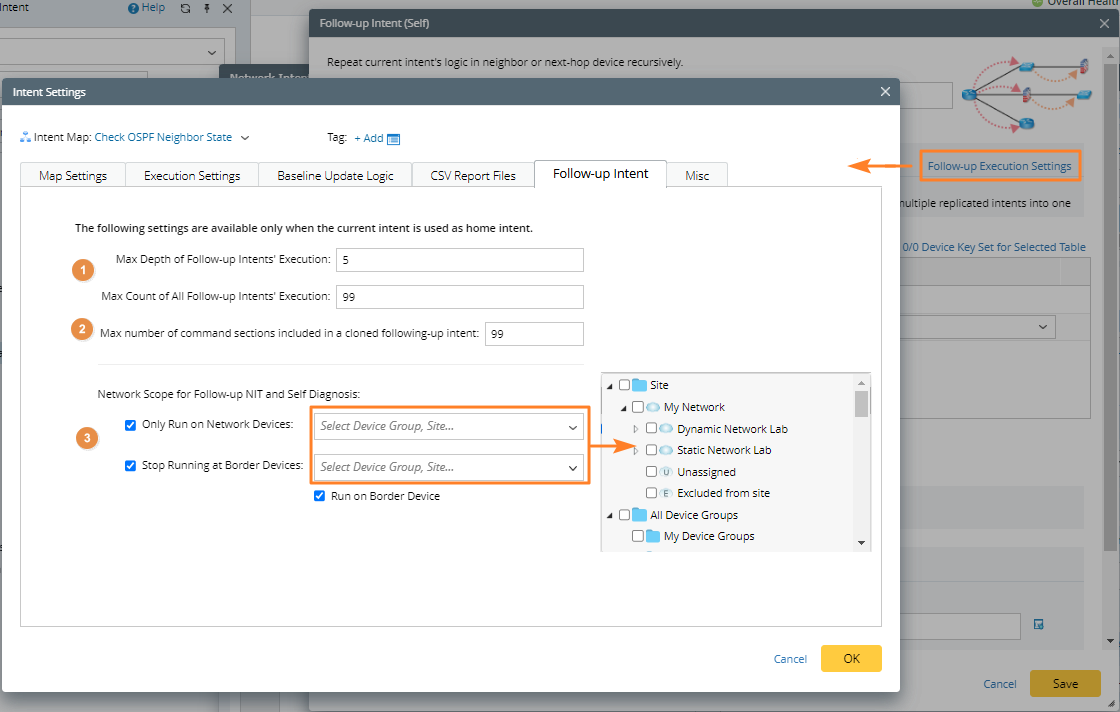
Task: Click the Max Depth input field
Action: click(x=459, y=260)
